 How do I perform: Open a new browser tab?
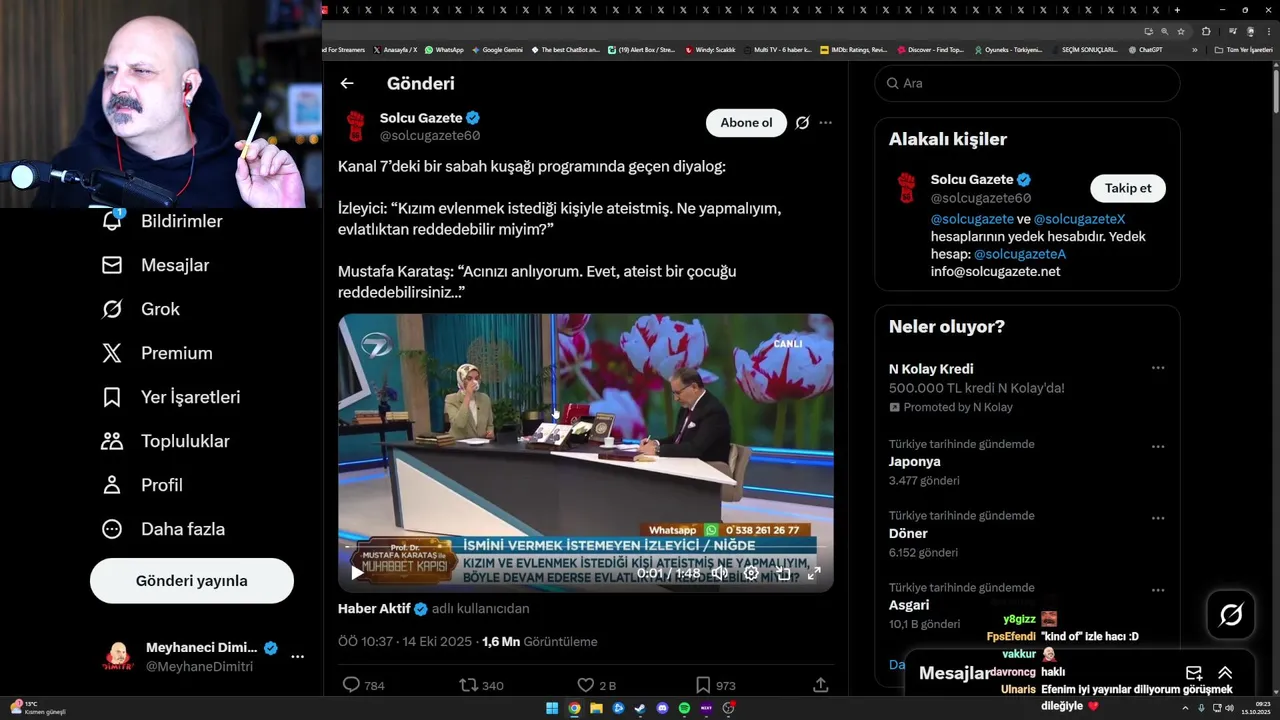pos(1177,10)
